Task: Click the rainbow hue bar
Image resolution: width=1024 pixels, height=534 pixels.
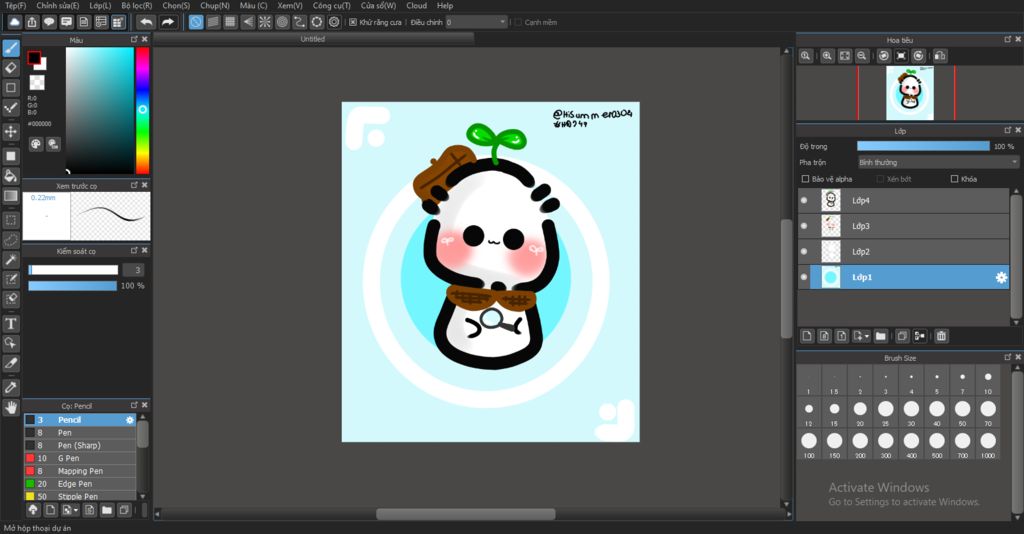Action: (142, 110)
